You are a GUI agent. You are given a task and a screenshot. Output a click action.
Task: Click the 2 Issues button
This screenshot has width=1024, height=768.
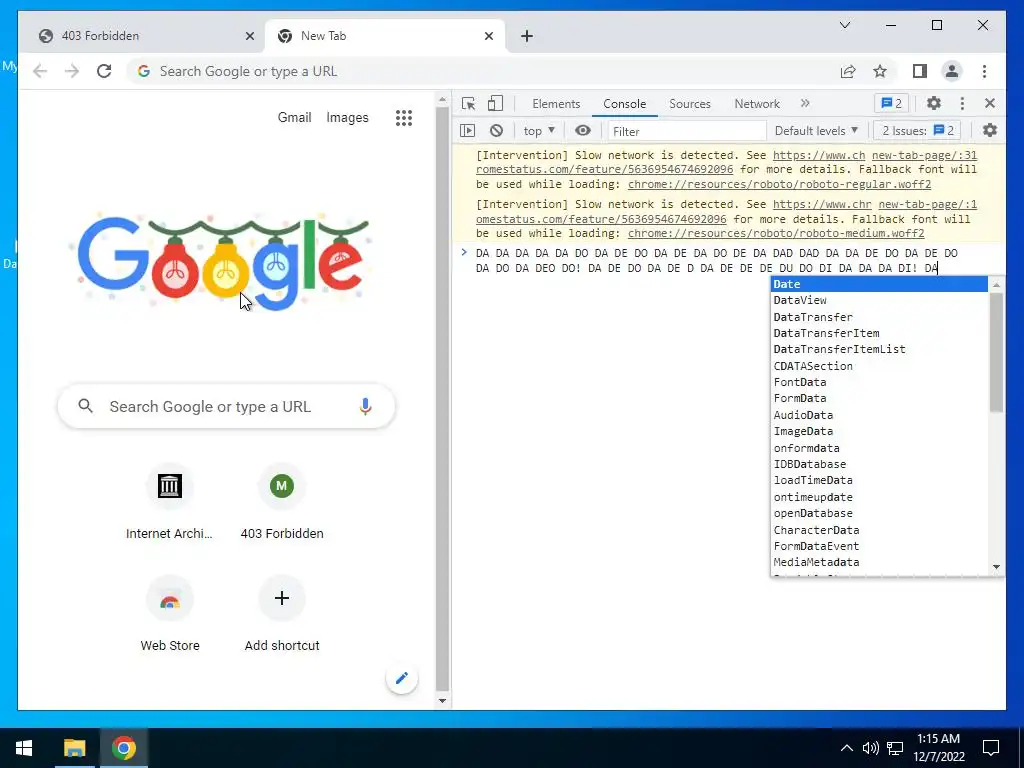(x=918, y=131)
